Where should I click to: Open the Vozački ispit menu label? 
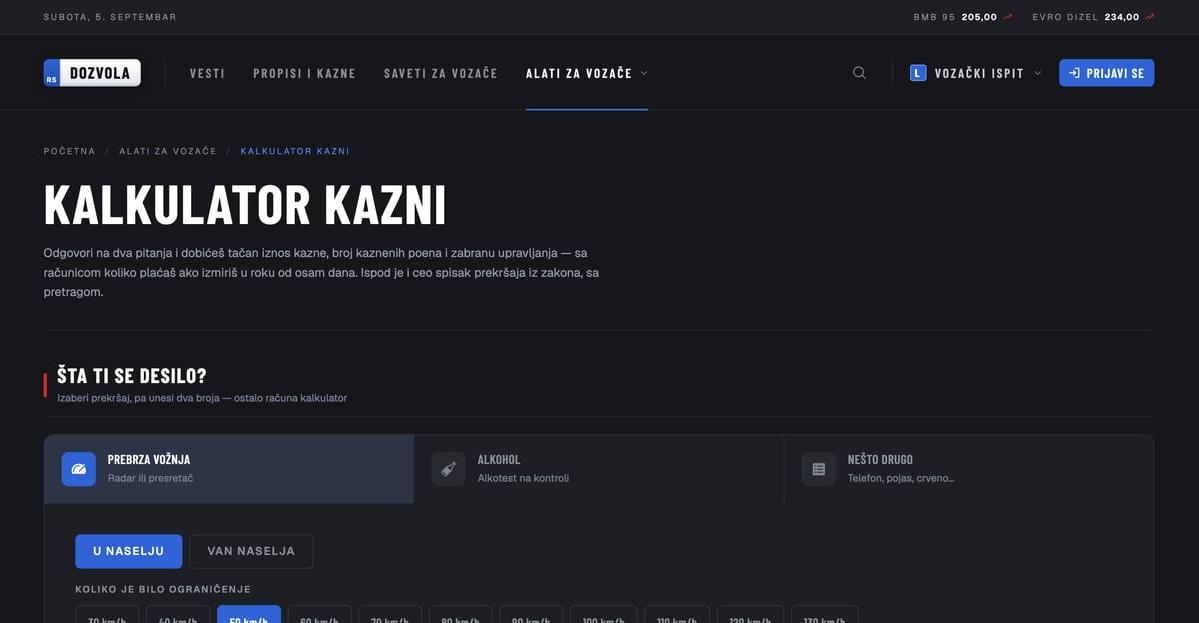tap(979, 73)
